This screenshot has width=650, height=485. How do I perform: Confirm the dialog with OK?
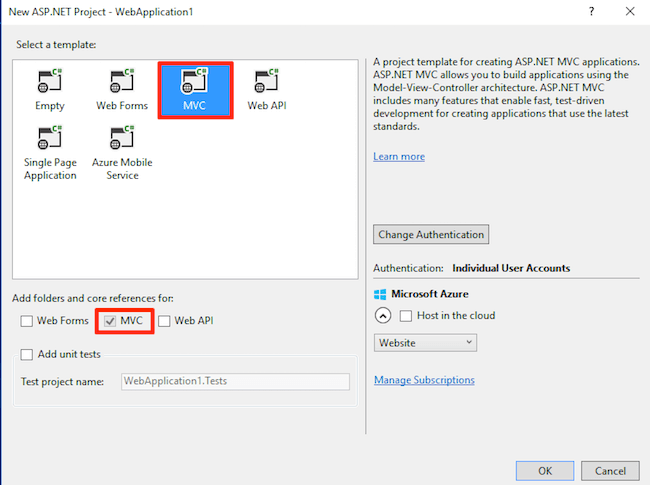[545, 471]
